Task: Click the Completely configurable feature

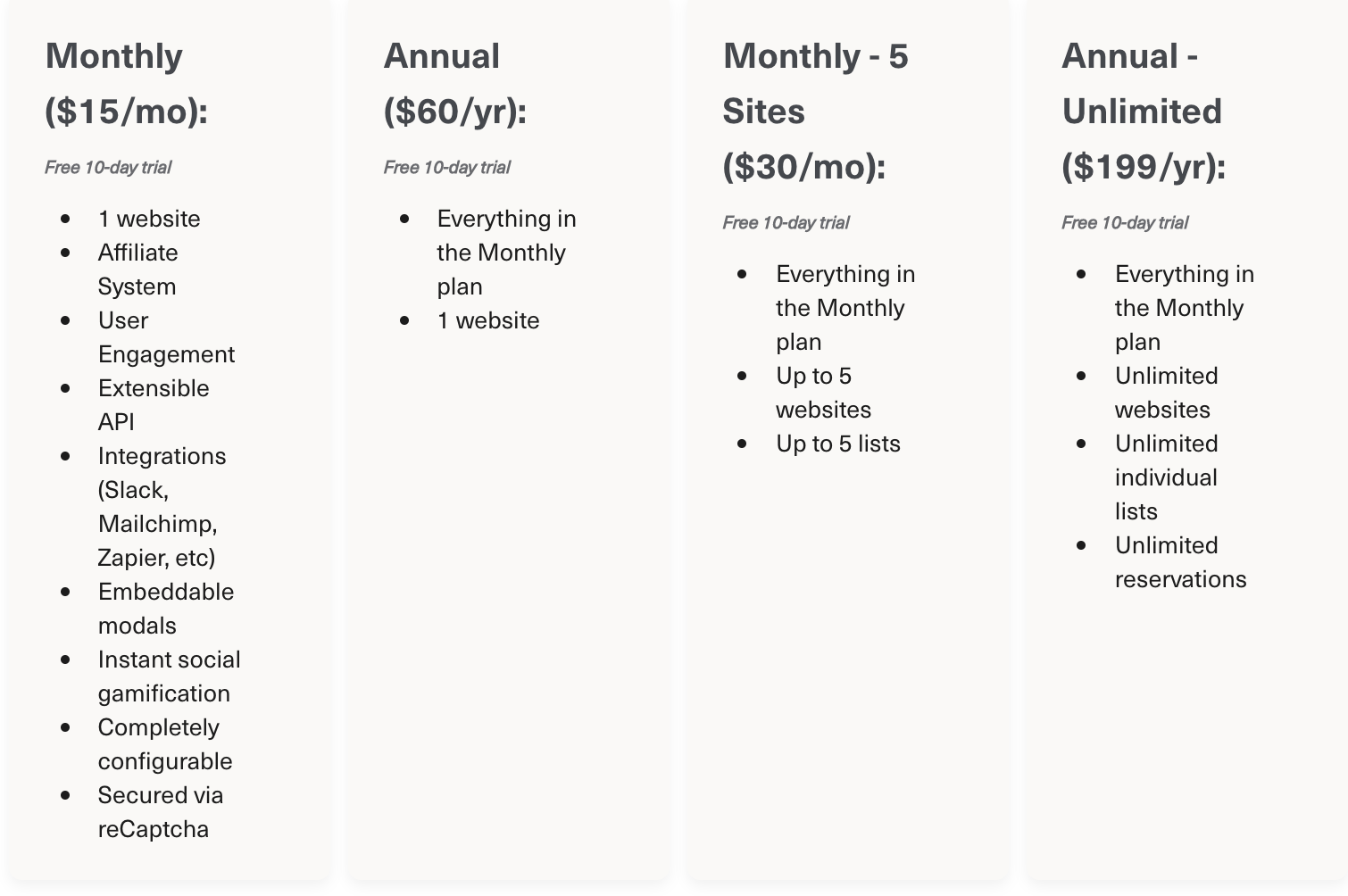Action: (x=165, y=744)
